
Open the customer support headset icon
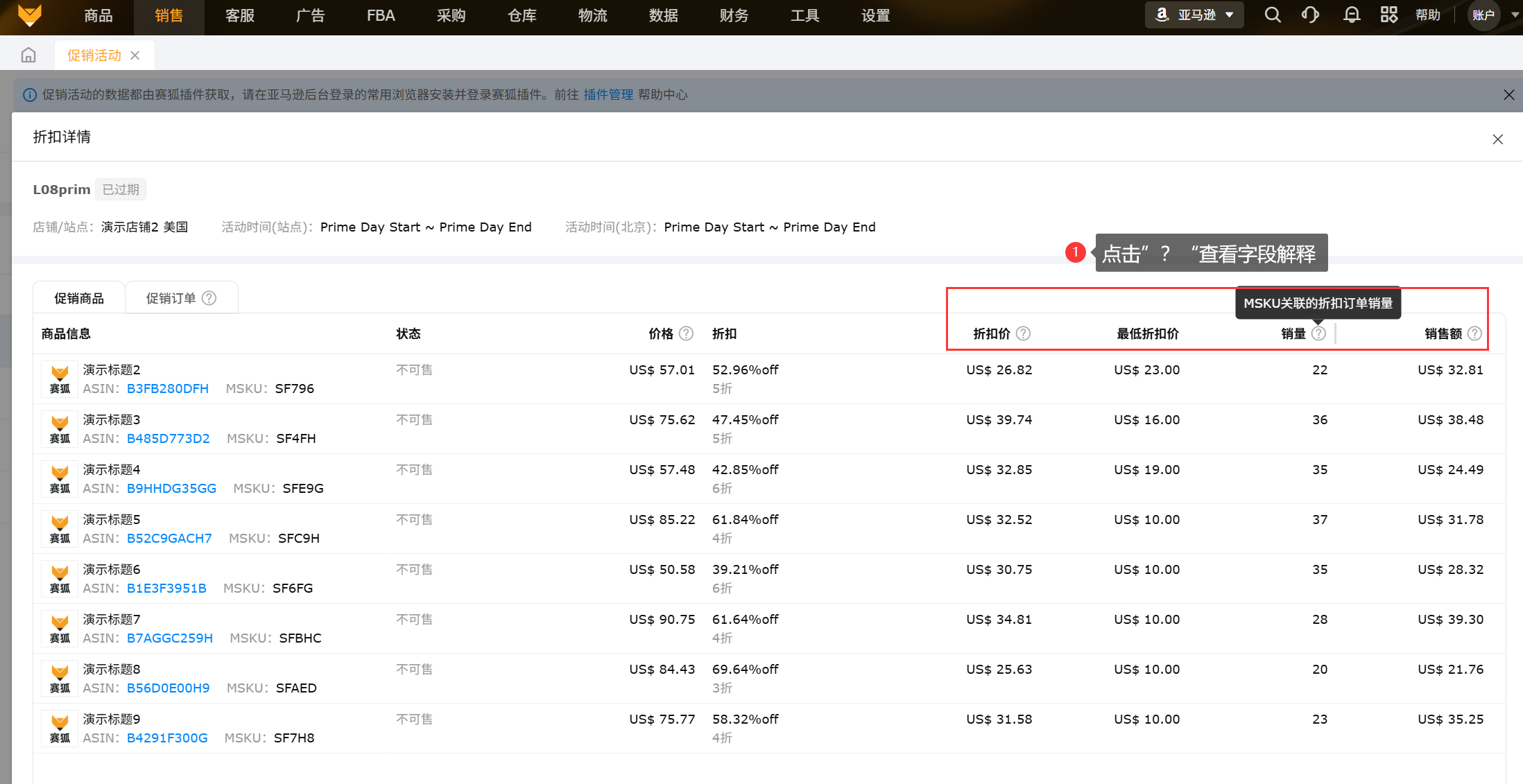pyautogui.click(x=1310, y=15)
